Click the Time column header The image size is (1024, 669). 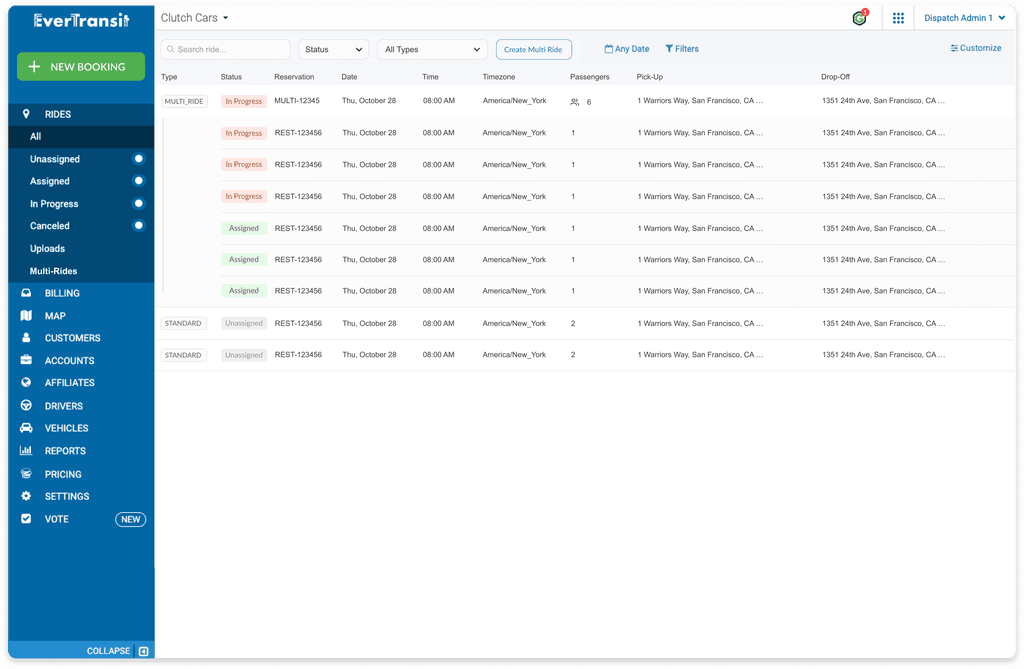click(430, 77)
